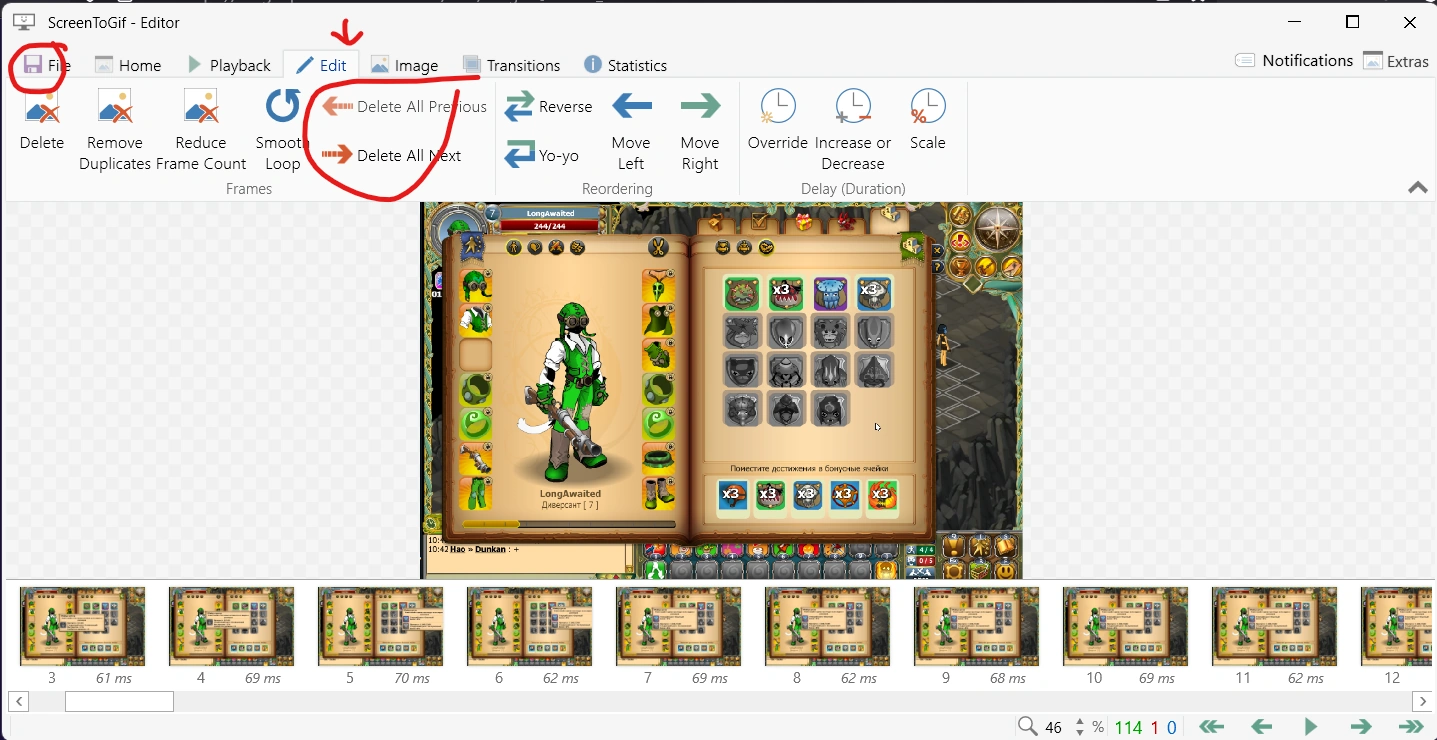Switch to the Home tab
Viewport: 1437px width, 740px height.
(128, 65)
